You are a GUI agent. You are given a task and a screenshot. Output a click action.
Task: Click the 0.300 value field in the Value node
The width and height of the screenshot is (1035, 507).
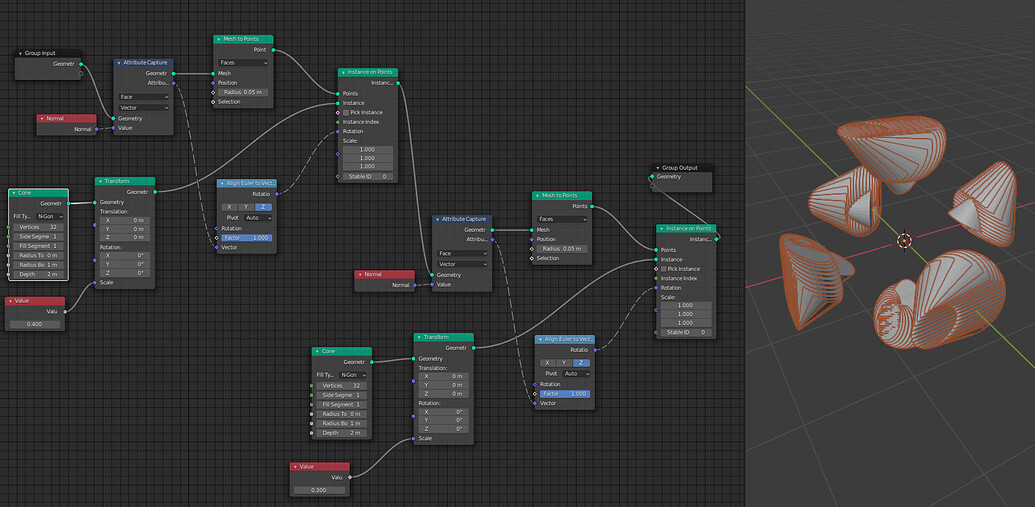[x=319, y=490]
